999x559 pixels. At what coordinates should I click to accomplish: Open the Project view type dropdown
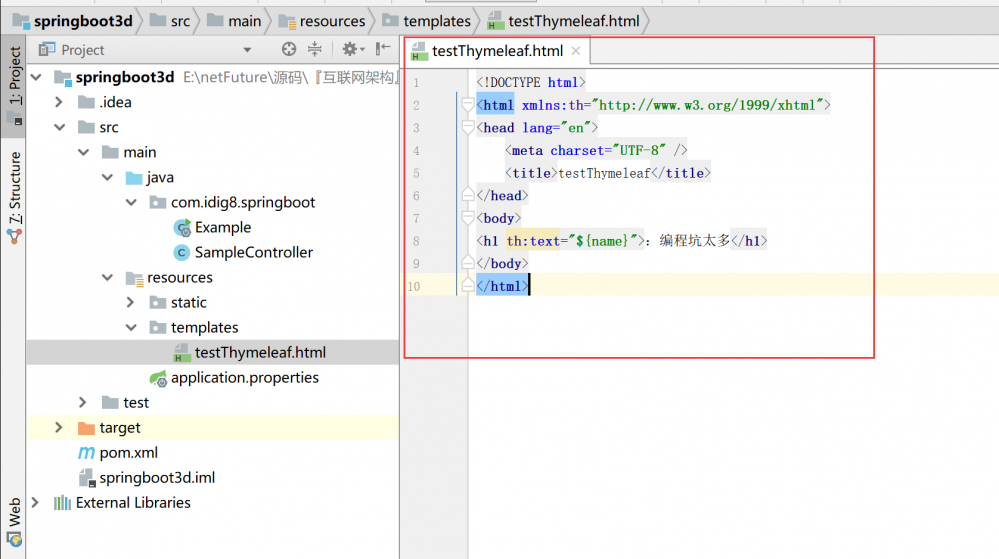click(x=247, y=50)
